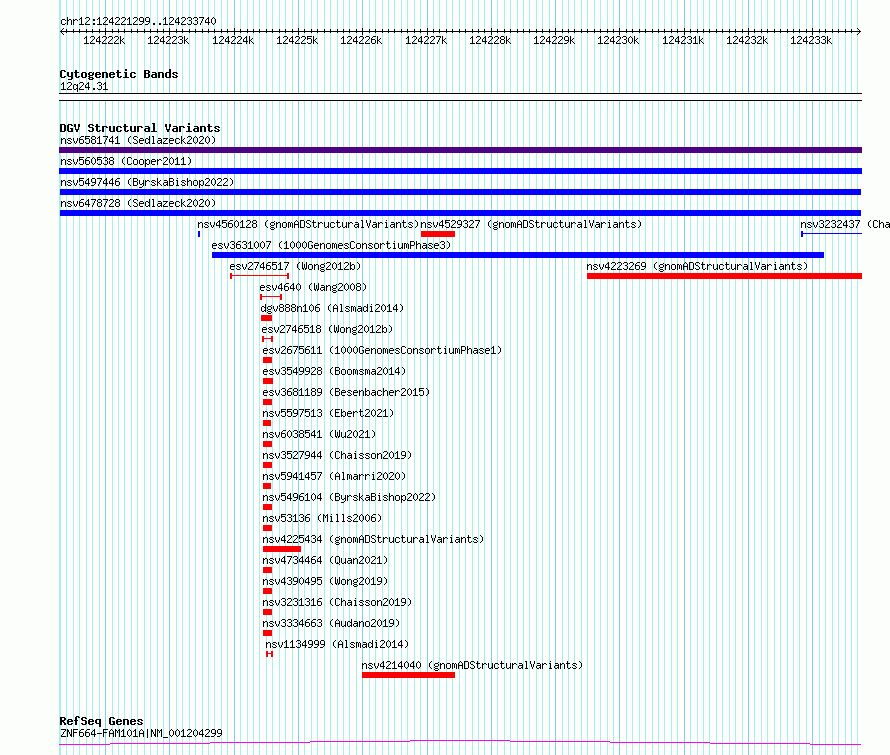Click the Cytogenetic Bands track title
The image size is (890, 755).
point(119,74)
